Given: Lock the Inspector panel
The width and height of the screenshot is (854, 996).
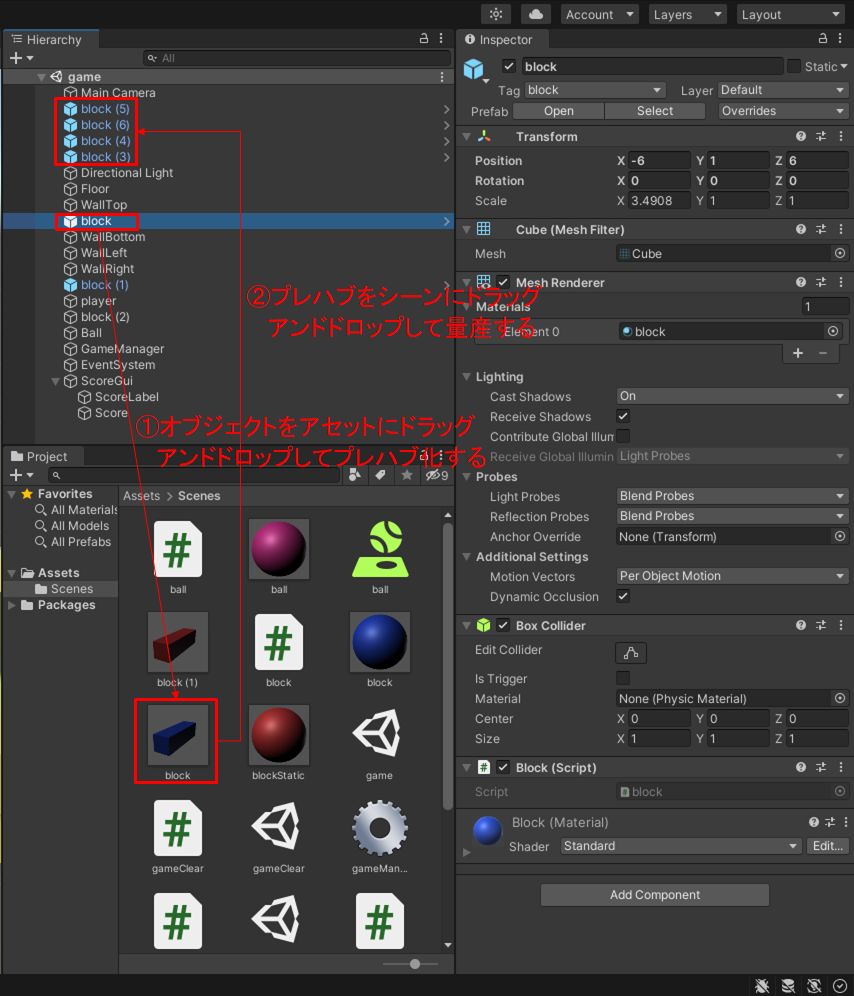Looking at the screenshot, I should (823, 39).
